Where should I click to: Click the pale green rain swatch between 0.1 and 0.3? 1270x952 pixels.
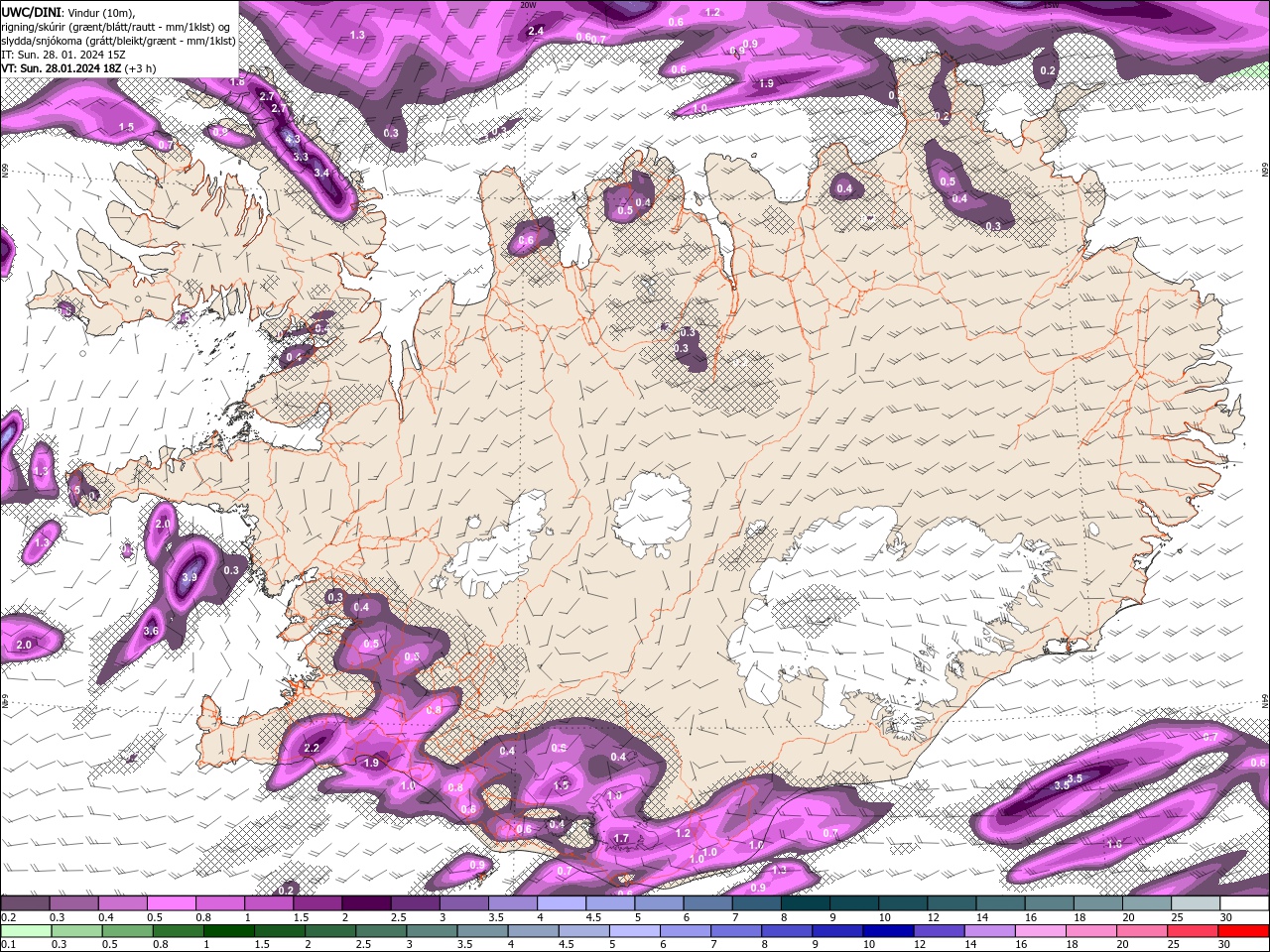point(26,931)
